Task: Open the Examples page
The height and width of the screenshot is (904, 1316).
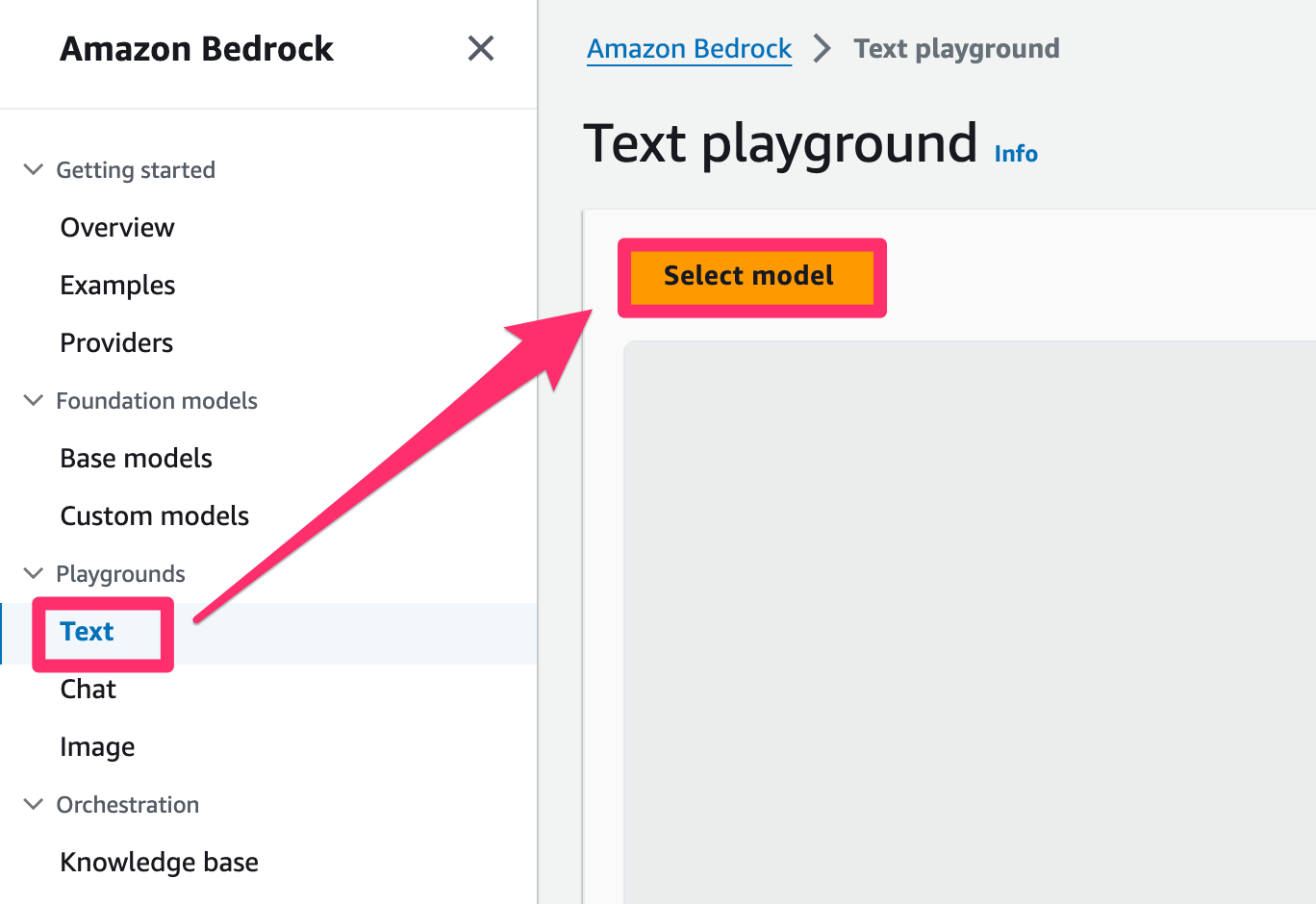Action: [117, 285]
